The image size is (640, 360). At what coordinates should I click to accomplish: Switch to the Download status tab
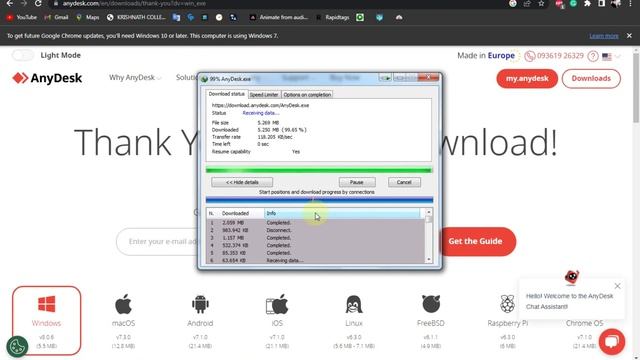[x=227, y=94]
